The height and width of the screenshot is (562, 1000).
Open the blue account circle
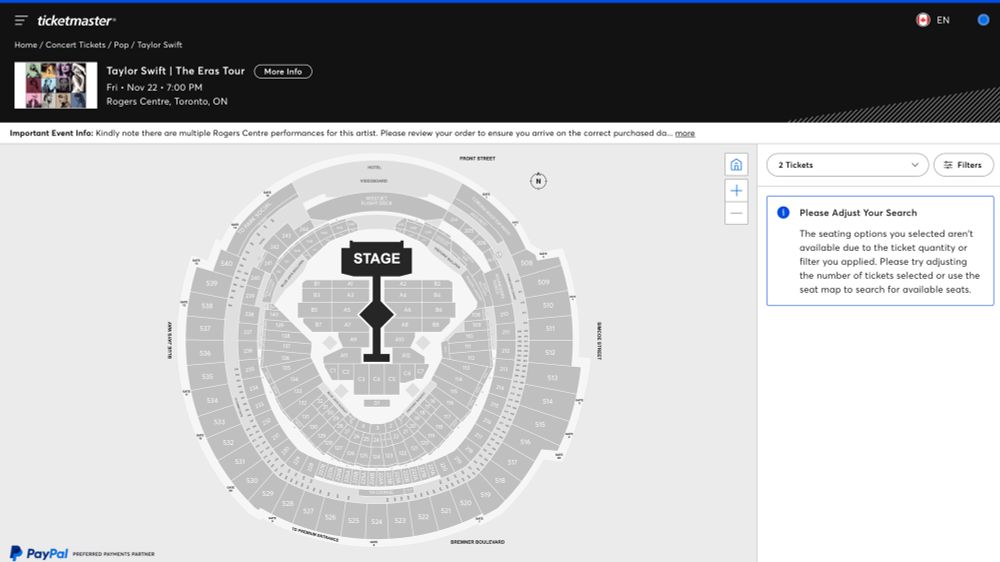pyautogui.click(x=983, y=20)
